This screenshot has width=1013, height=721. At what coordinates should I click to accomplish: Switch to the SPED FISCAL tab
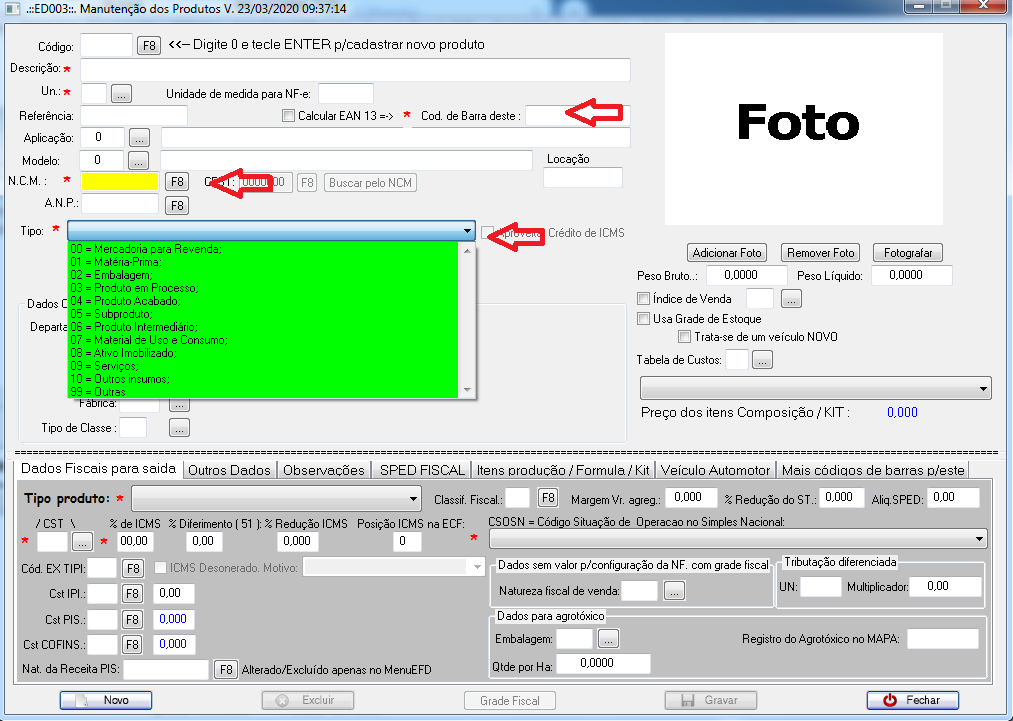(421, 469)
